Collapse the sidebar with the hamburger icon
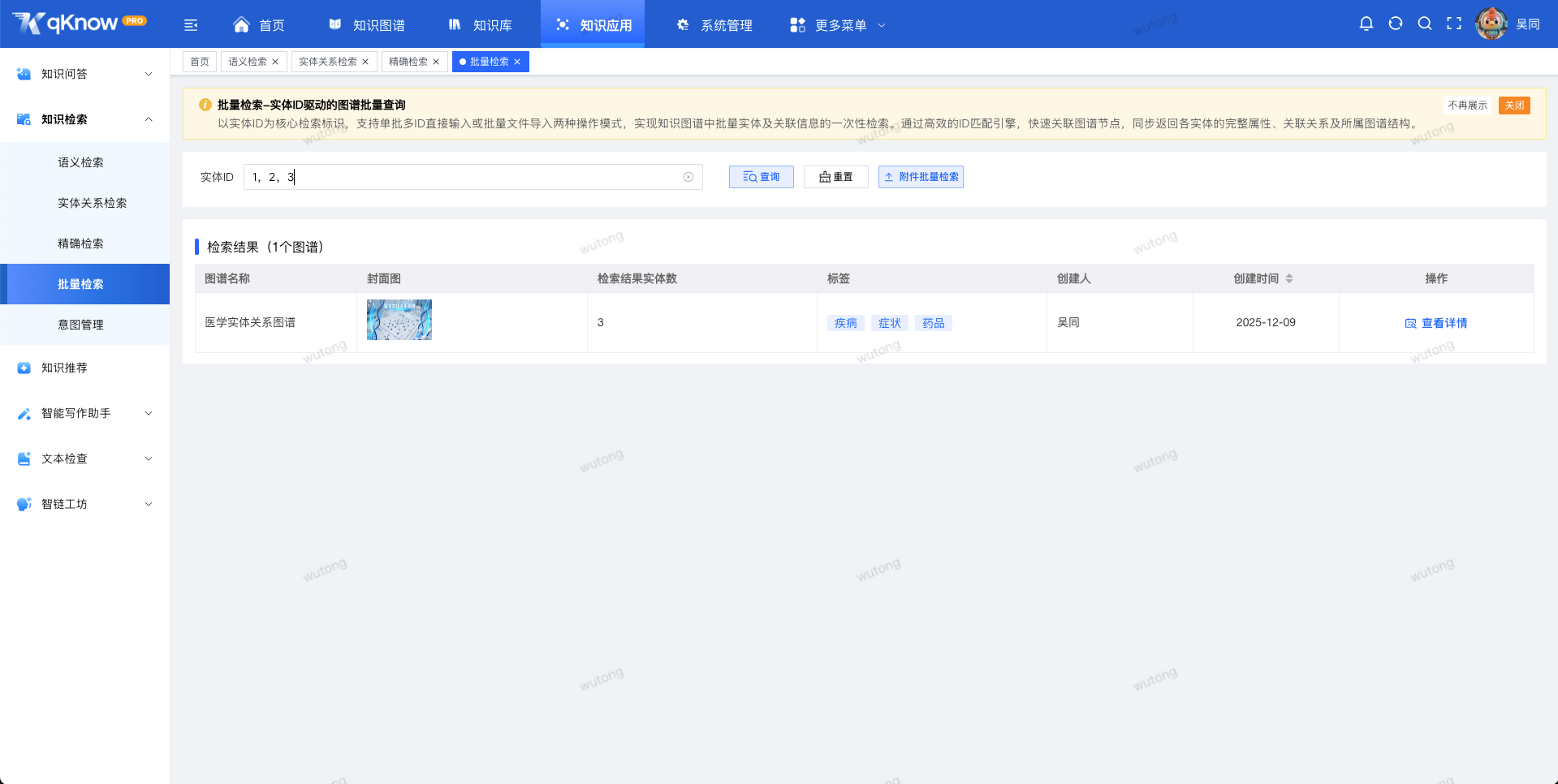 click(191, 24)
